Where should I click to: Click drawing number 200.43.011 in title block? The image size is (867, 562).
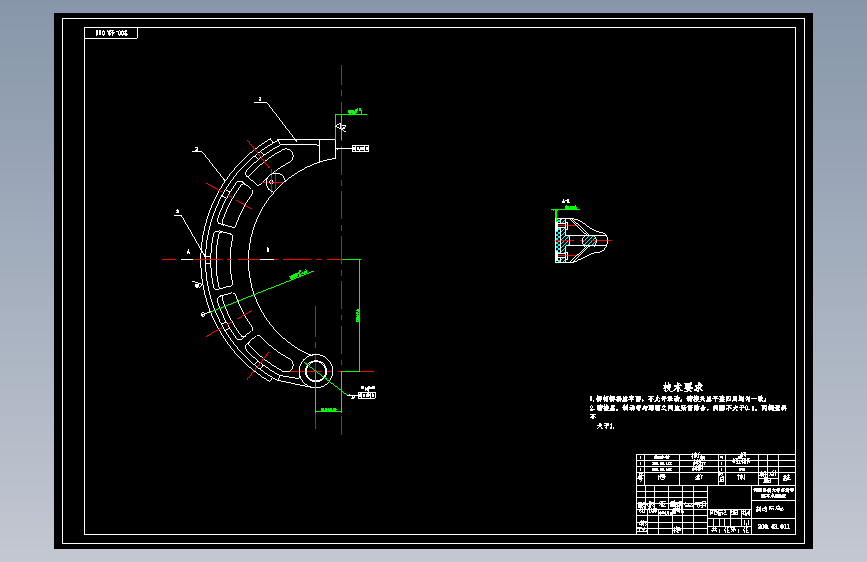click(x=774, y=527)
